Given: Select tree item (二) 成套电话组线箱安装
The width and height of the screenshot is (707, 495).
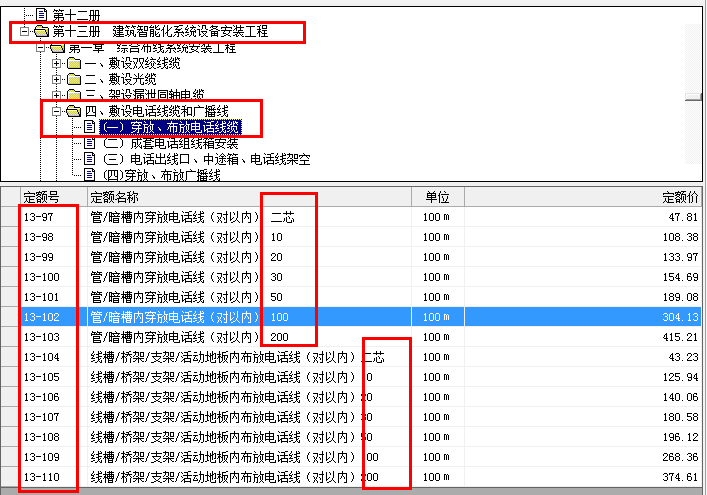Looking at the screenshot, I should [170, 143].
